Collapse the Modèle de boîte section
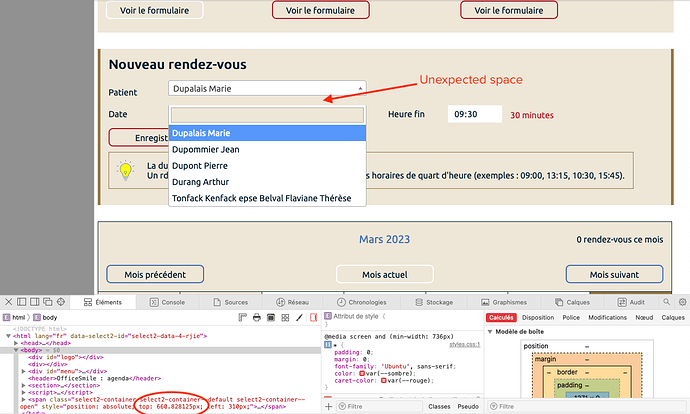Screen dimensions: 690x414 pyautogui.click(x=490, y=332)
